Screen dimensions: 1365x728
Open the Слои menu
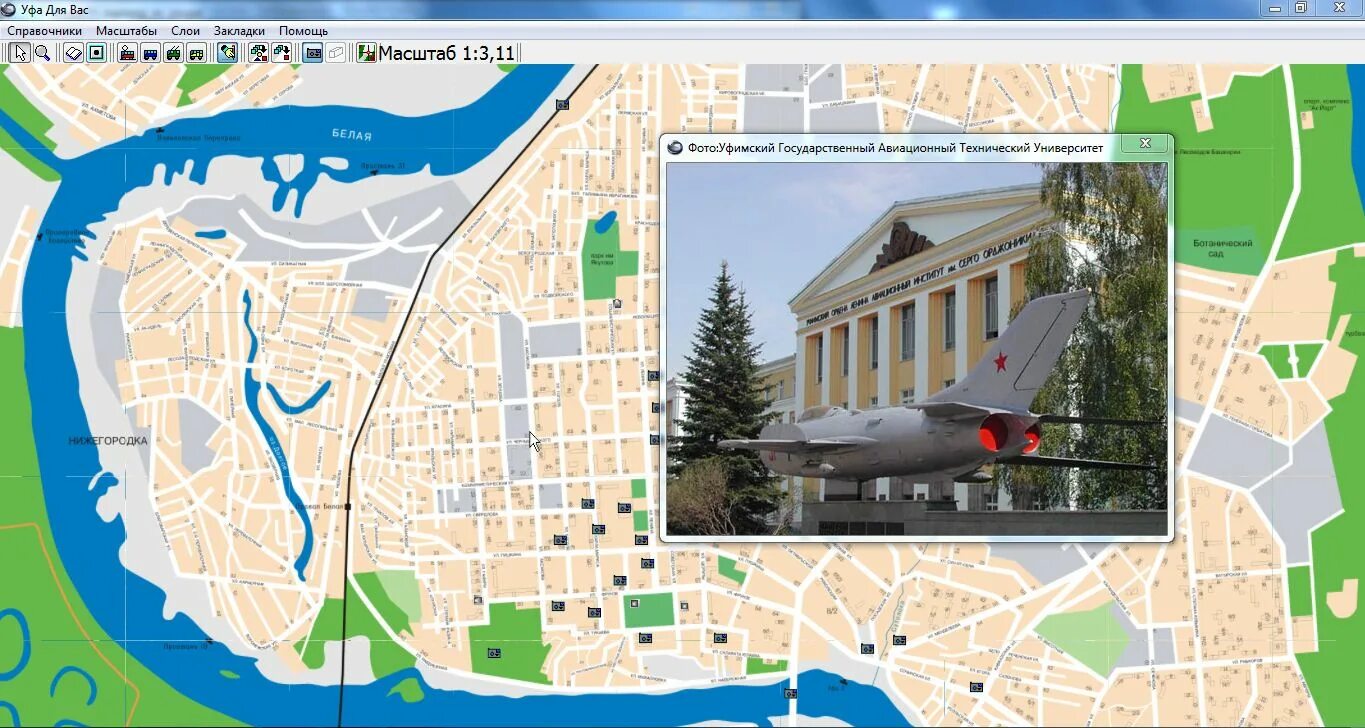(186, 31)
